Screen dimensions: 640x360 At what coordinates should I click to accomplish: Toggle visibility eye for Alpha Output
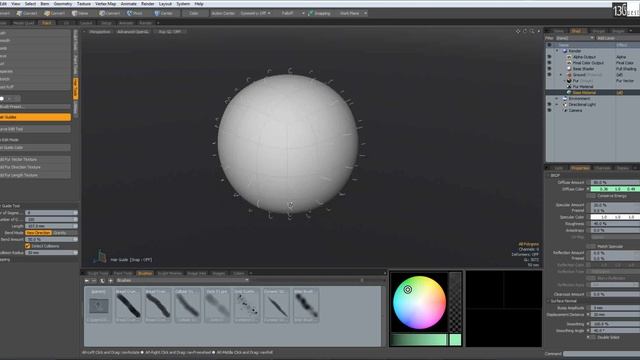pyautogui.click(x=549, y=57)
